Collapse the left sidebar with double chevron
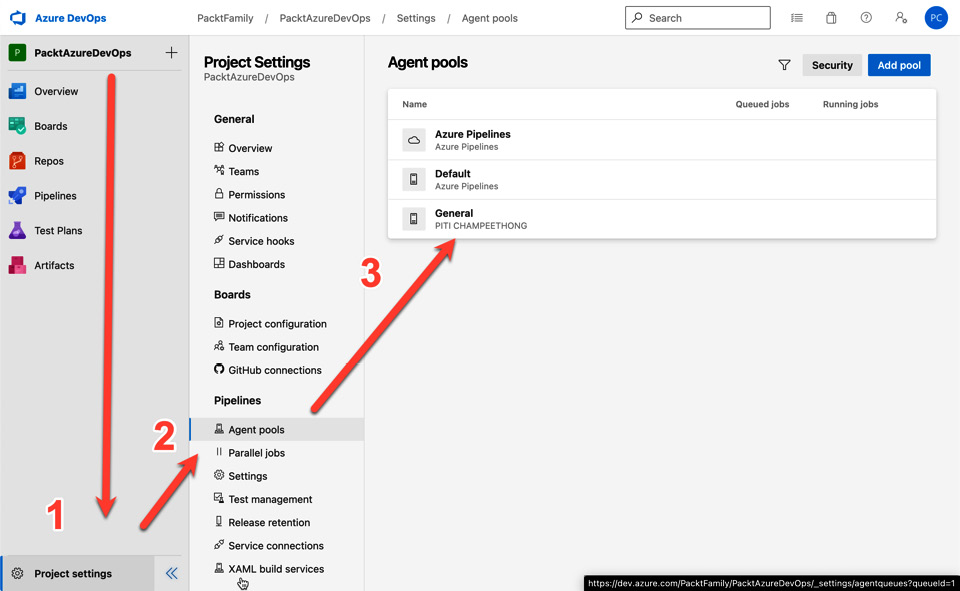960x591 pixels. [171, 573]
